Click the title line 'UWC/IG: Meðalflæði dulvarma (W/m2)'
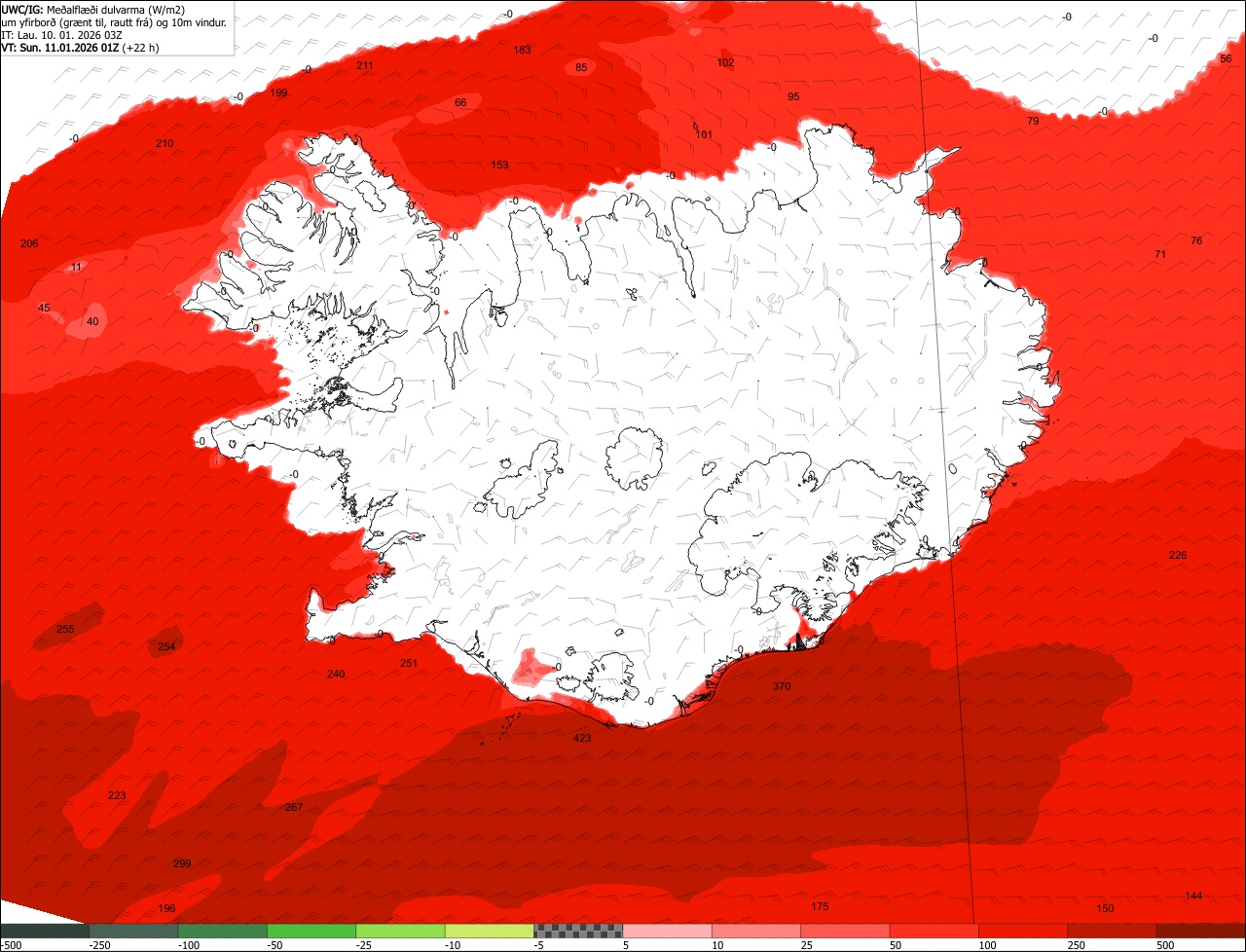The image size is (1246, 952). 93,9
